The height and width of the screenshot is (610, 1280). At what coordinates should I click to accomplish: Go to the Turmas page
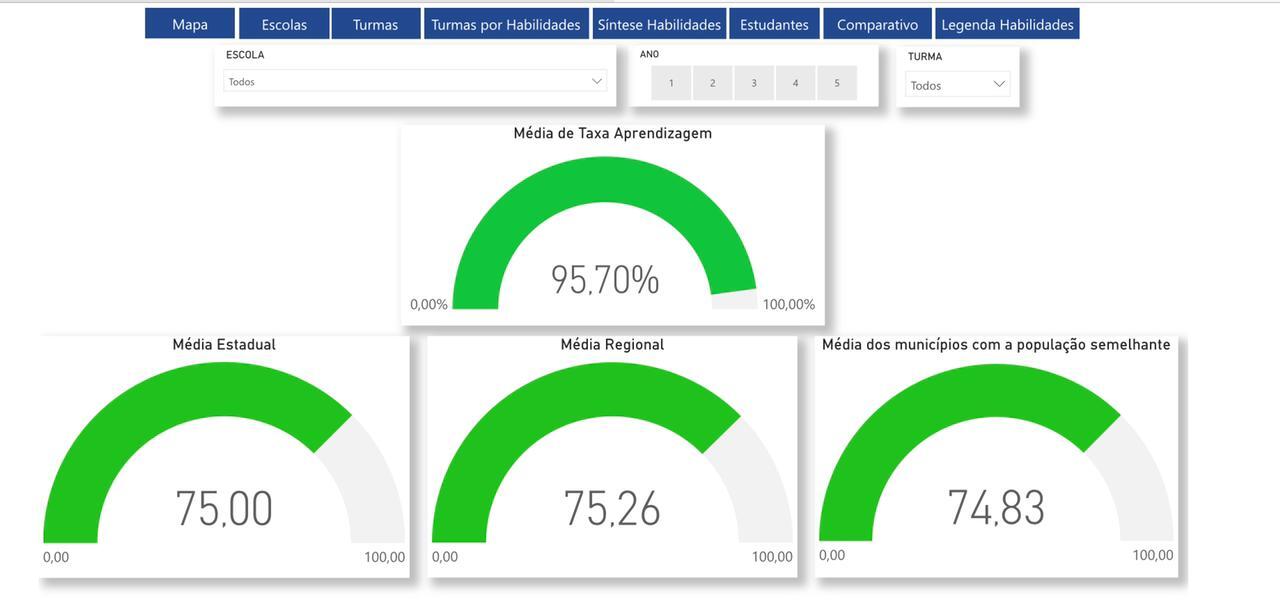(x=375, y=24)
